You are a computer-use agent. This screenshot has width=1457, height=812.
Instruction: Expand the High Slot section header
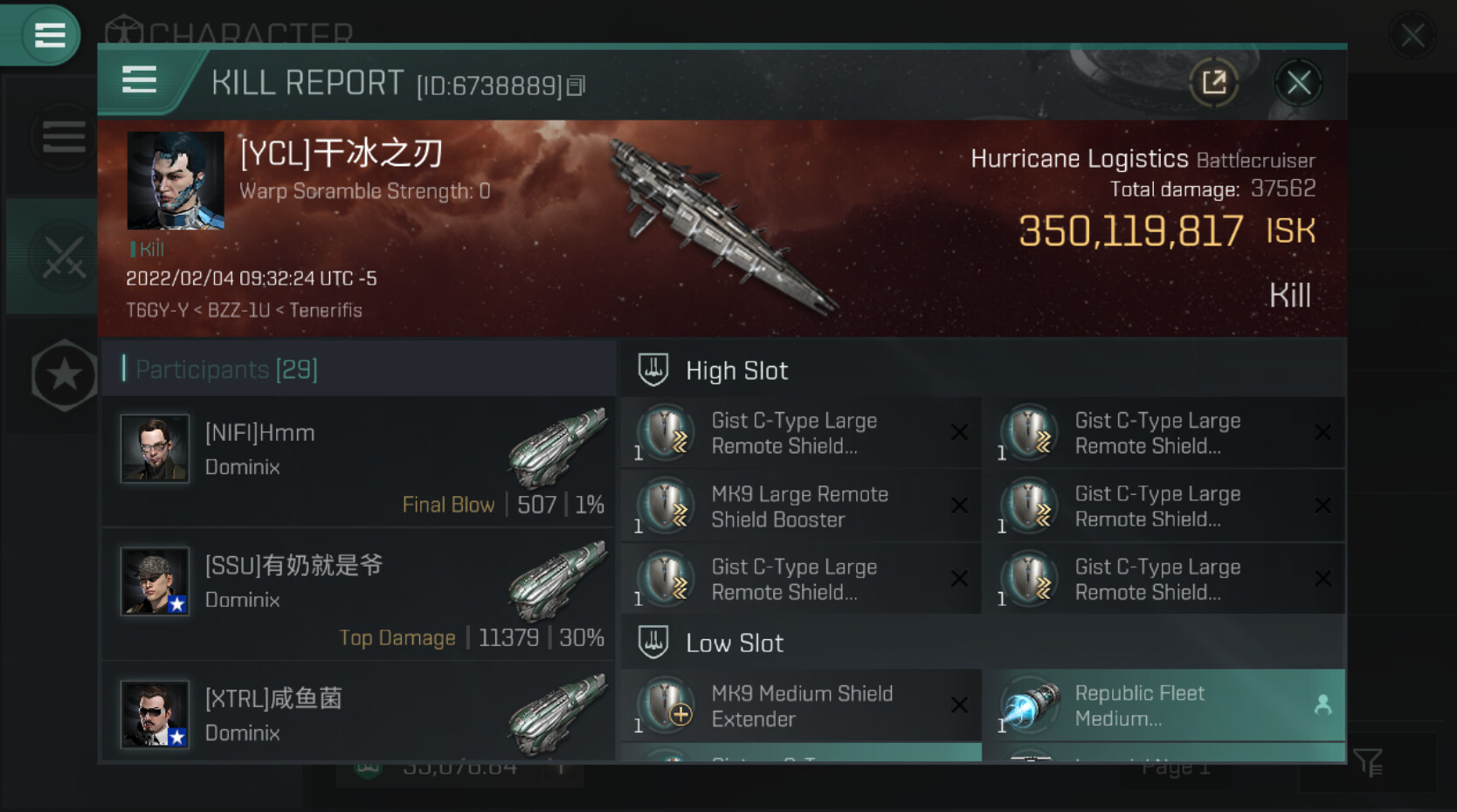click(x=983, y=369)
